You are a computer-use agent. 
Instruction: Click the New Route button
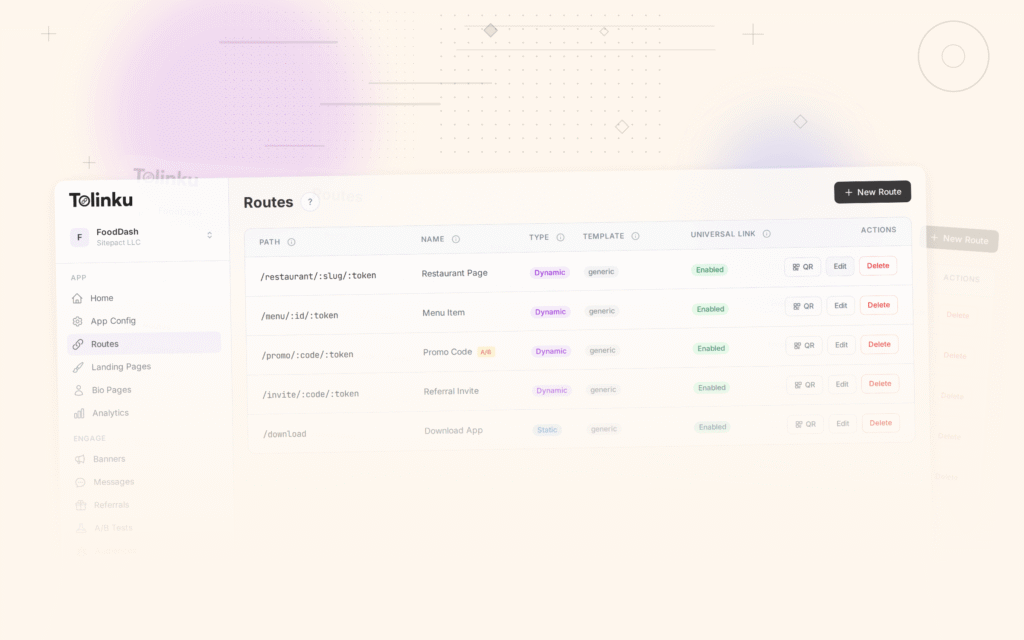[x=872, y=192]
